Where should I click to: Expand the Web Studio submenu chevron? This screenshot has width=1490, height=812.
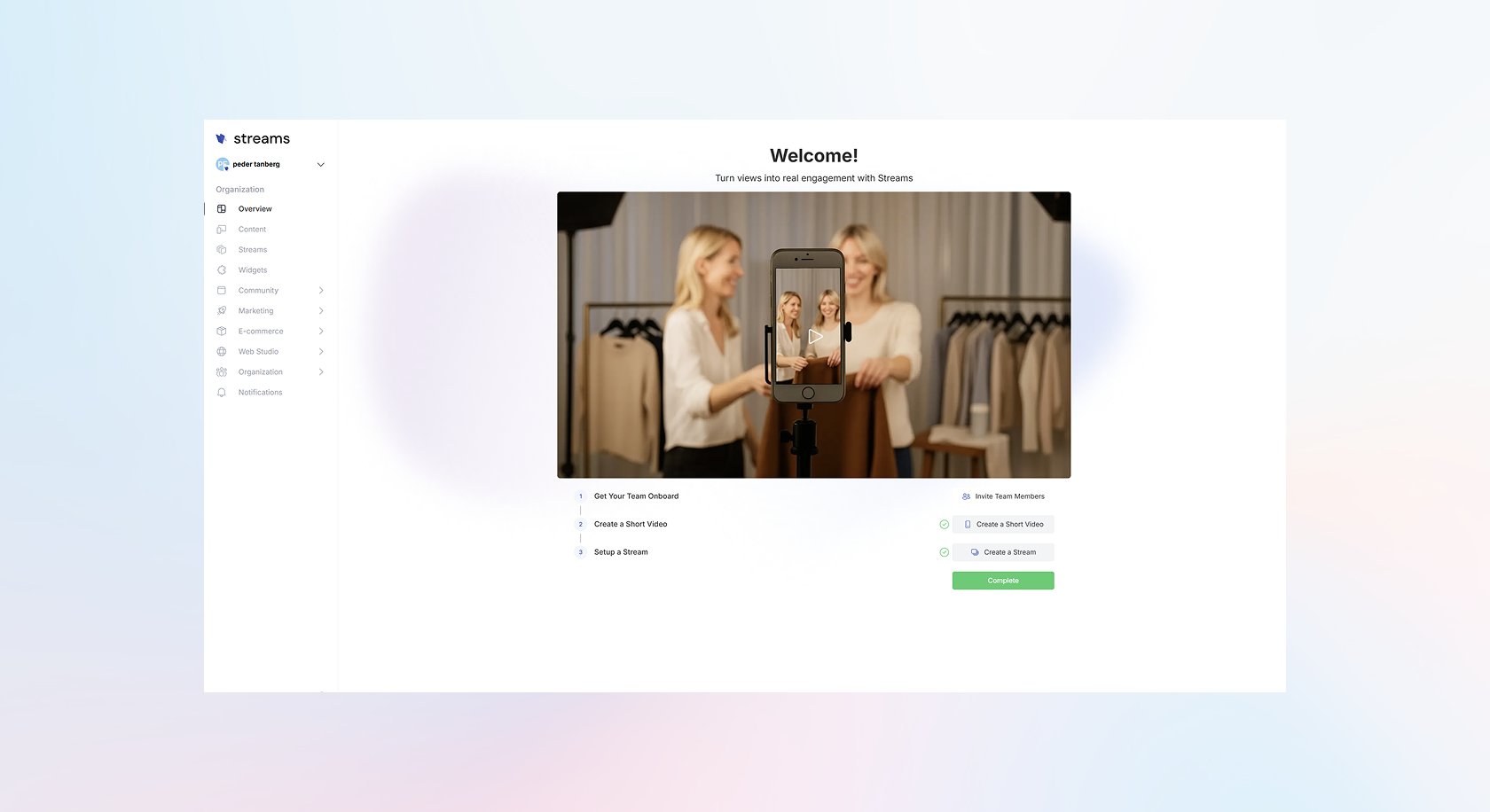click(321, 352)
